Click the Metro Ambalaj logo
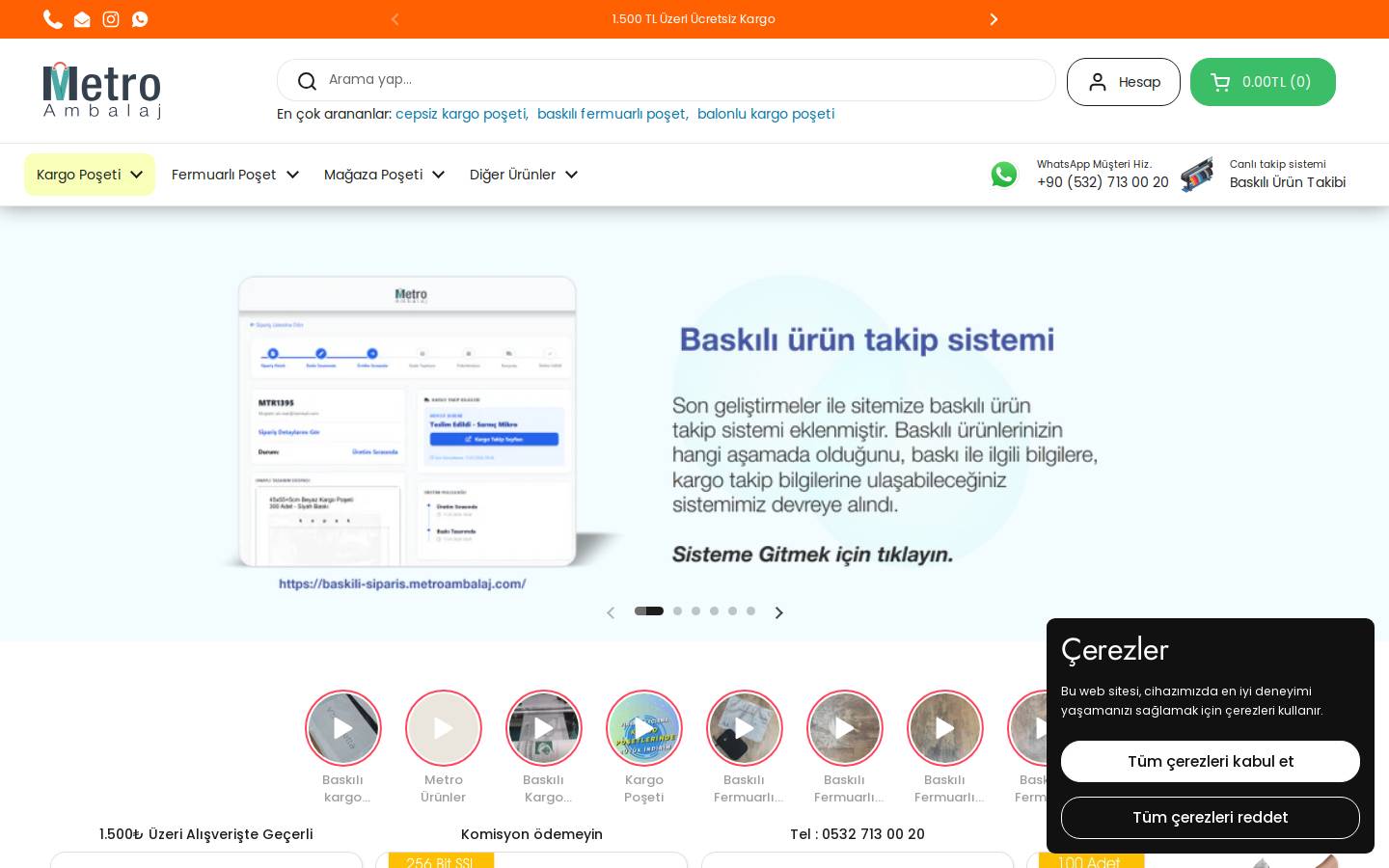1389x868 pixels. pyautogui.click(x=102, y=91)
